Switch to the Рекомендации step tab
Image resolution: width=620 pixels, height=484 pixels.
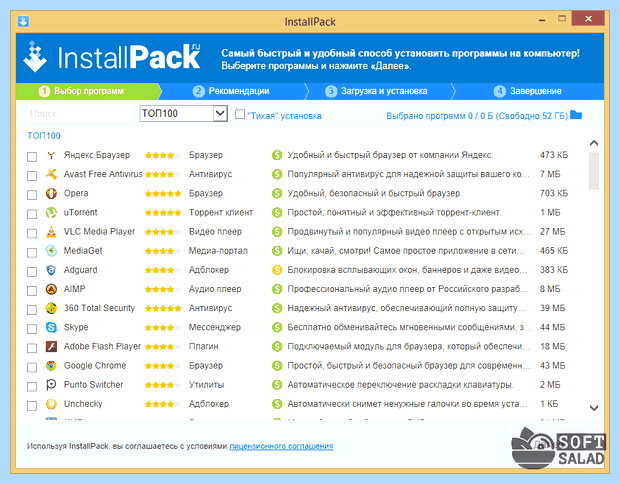tap(231, 91)
